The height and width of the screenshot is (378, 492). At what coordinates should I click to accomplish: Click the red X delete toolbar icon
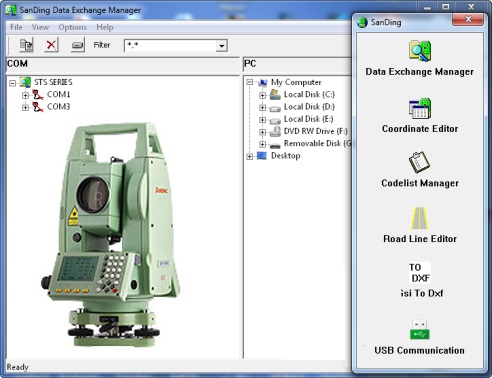pos(51,45)
